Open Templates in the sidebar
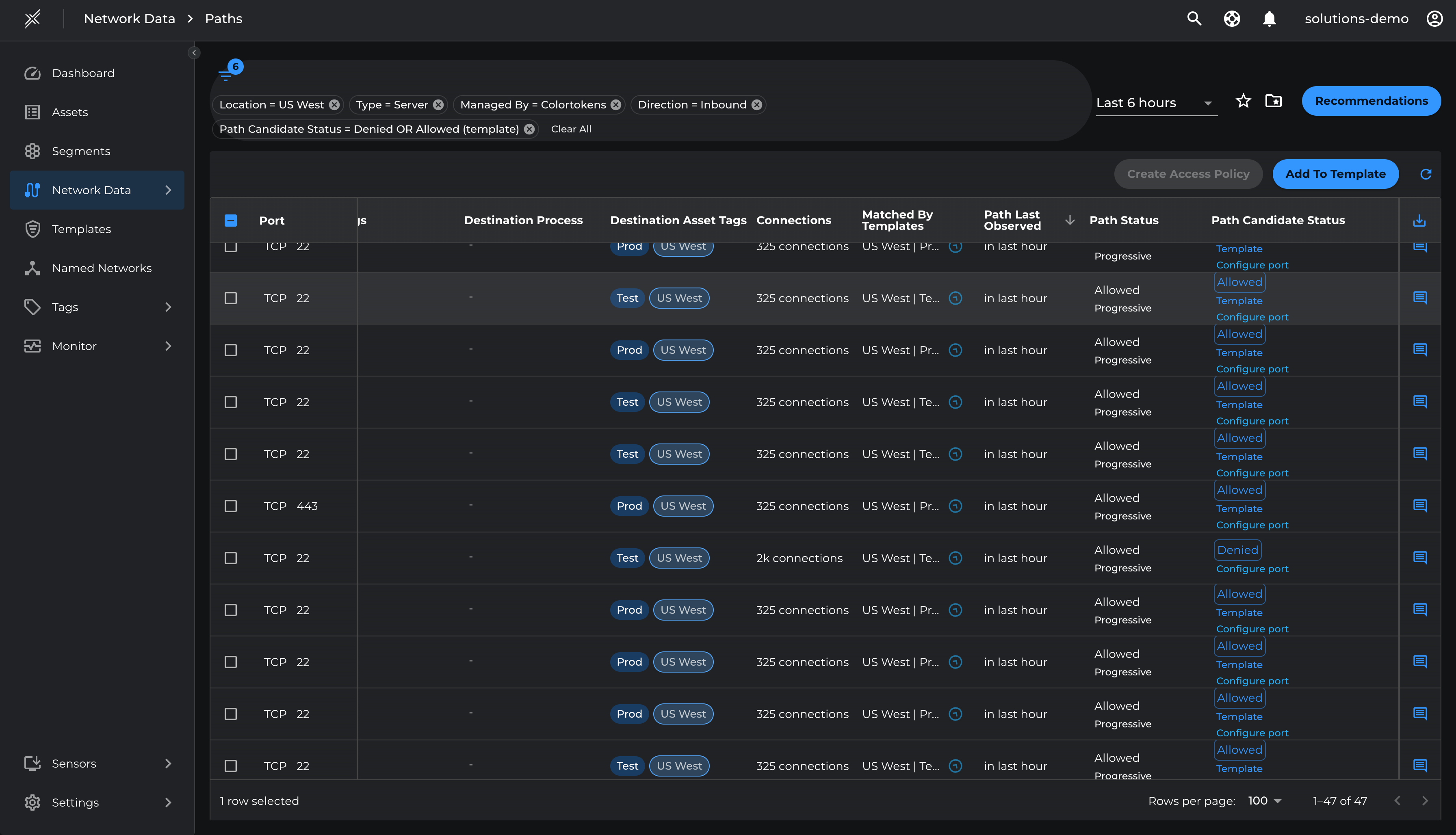This screenshot has width=1456, height=835. tap(81, 229)
